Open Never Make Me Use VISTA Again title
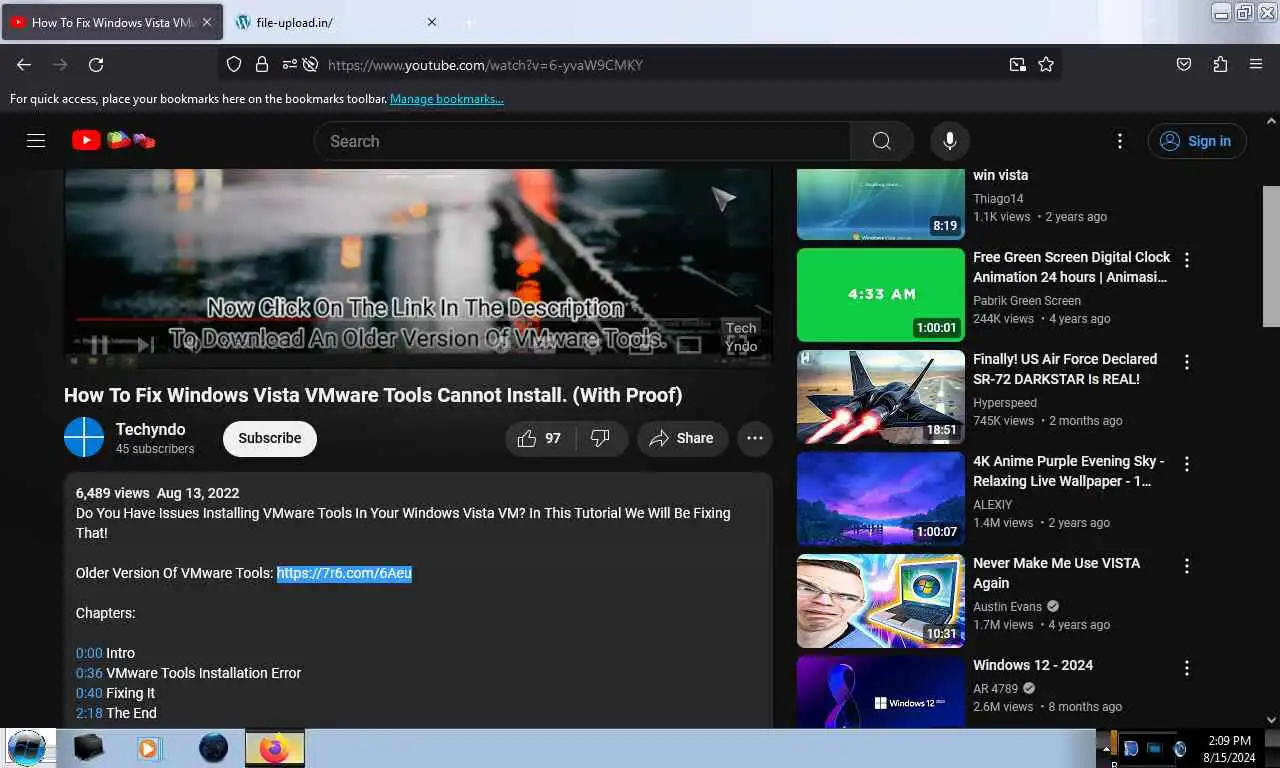The width and height of the screenshot is (1280, 768). [1056, 573]
